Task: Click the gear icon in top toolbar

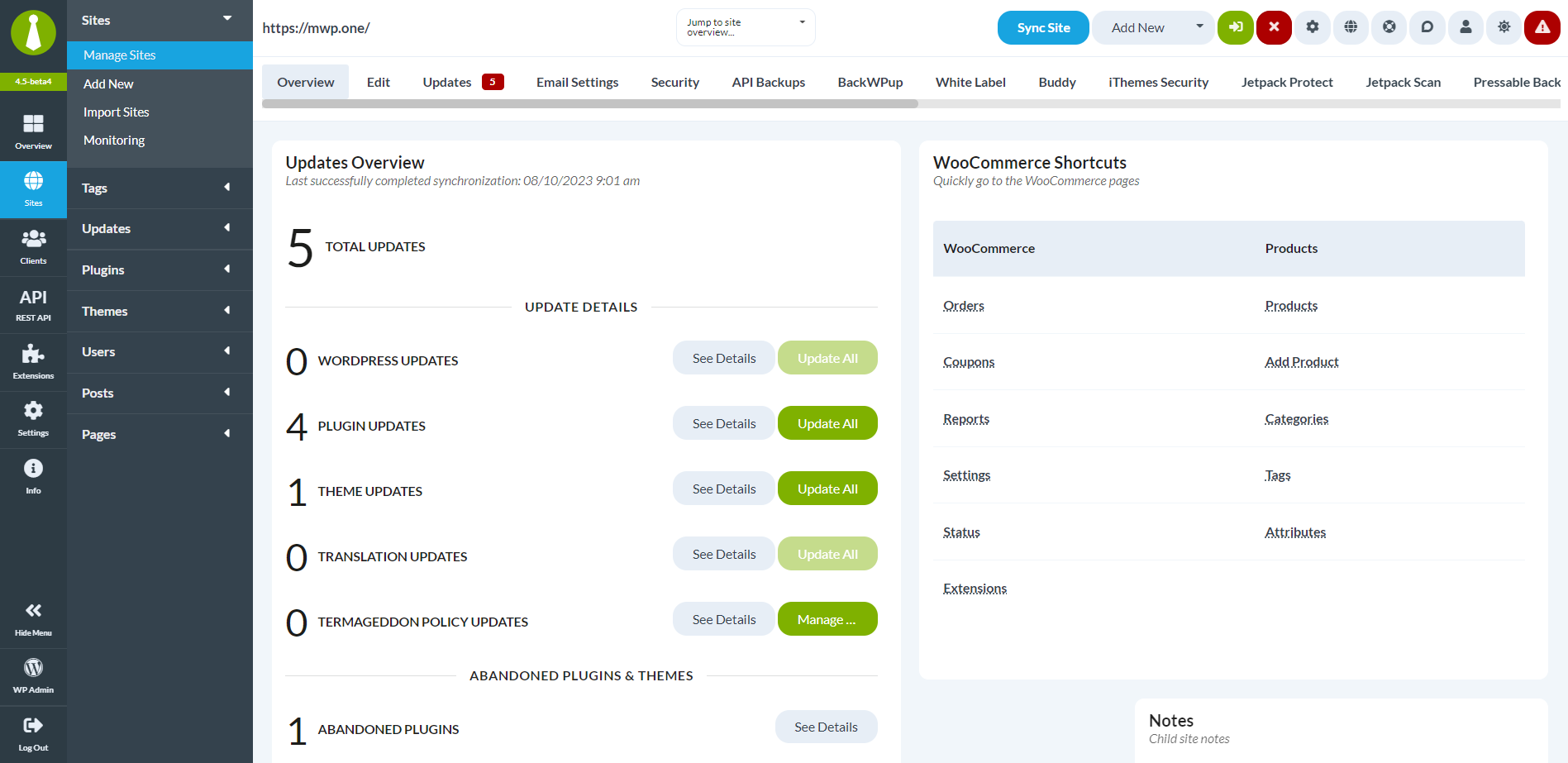Action: tap(1313, 27)
